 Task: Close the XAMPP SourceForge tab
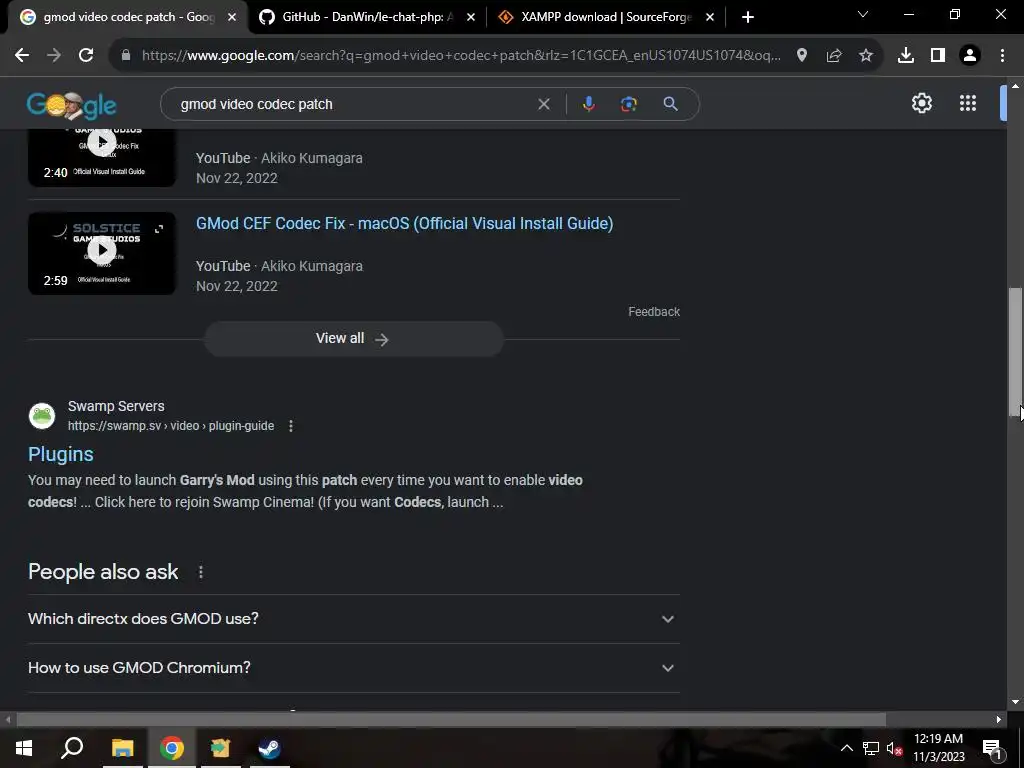click(710, 18)
